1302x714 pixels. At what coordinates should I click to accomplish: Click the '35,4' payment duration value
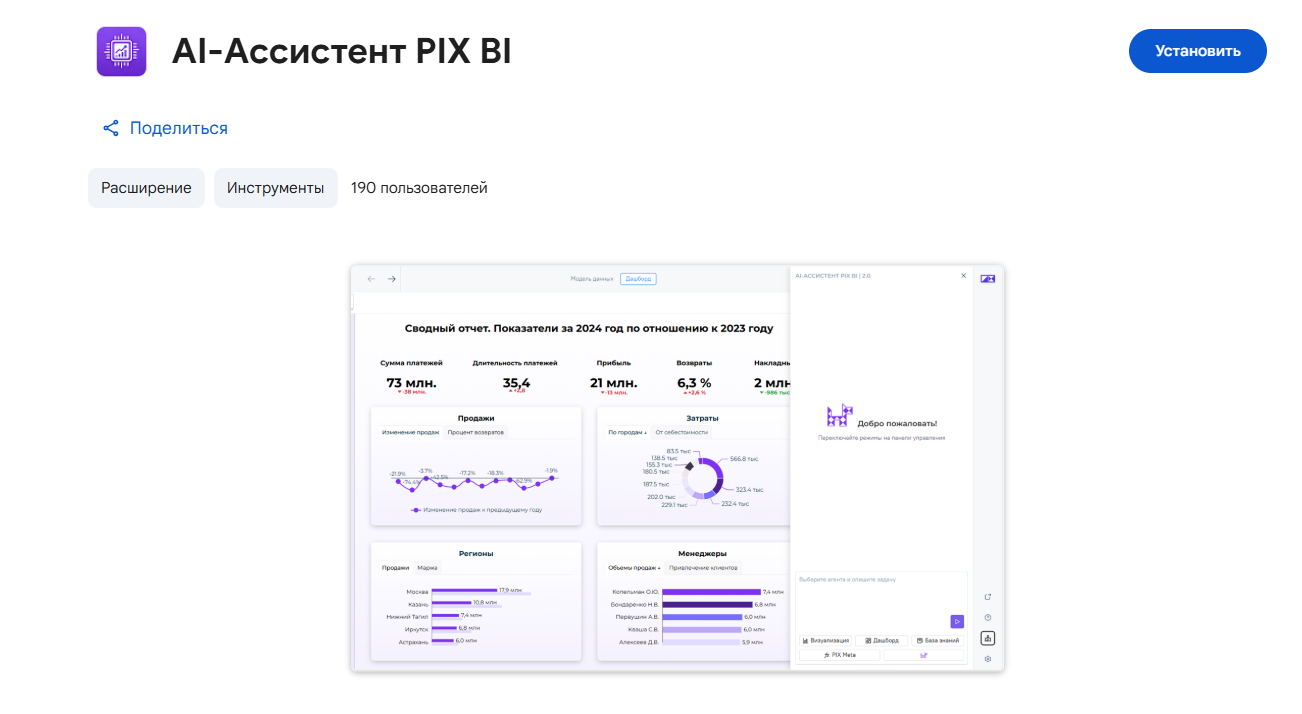click(516, 383)
